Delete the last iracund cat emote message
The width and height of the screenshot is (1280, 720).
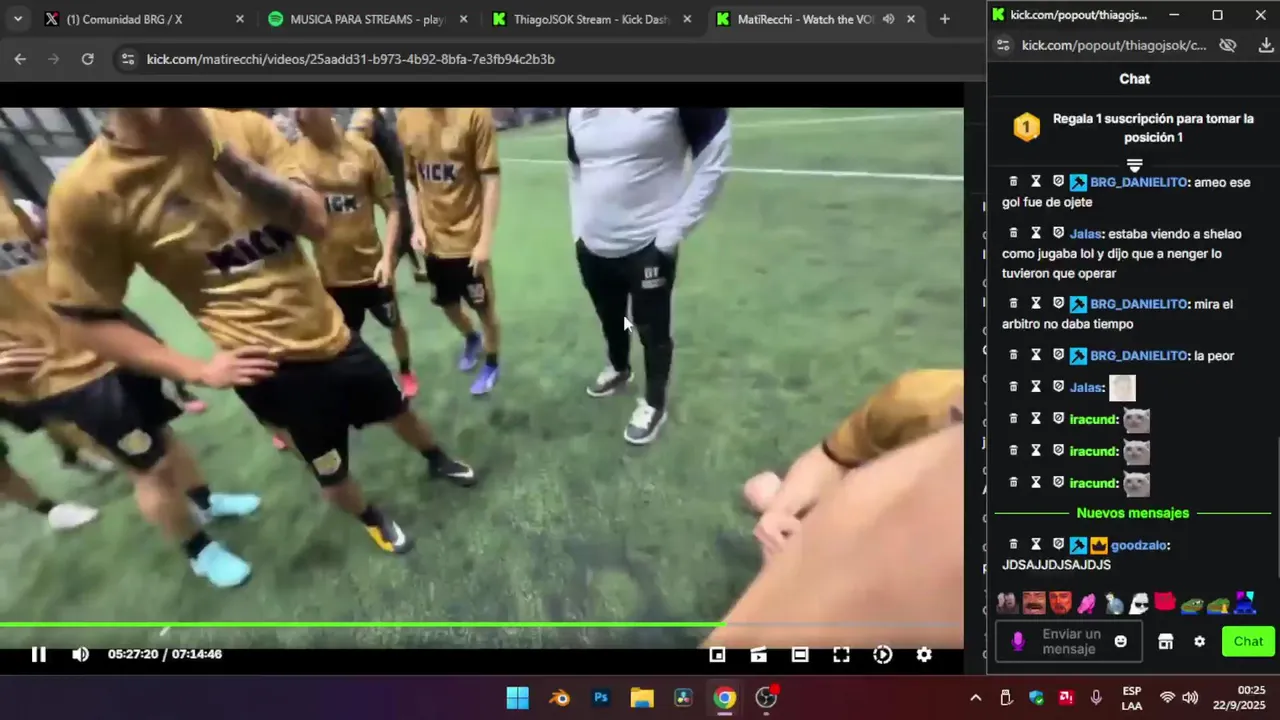tap(1013, 483)
